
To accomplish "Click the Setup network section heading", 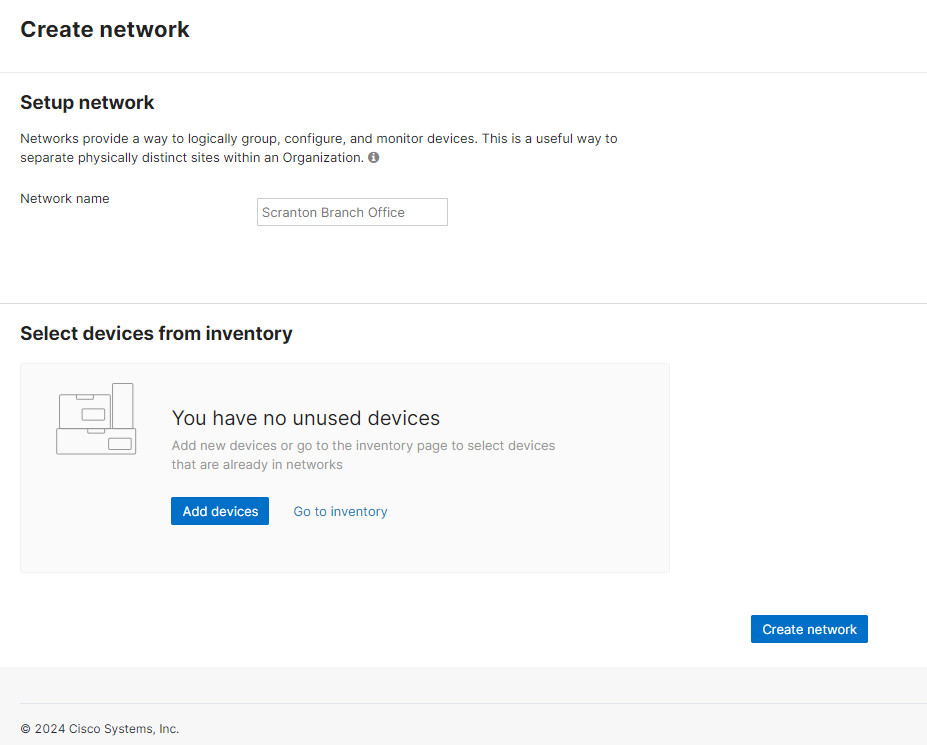I will click(x=87, y=102).
